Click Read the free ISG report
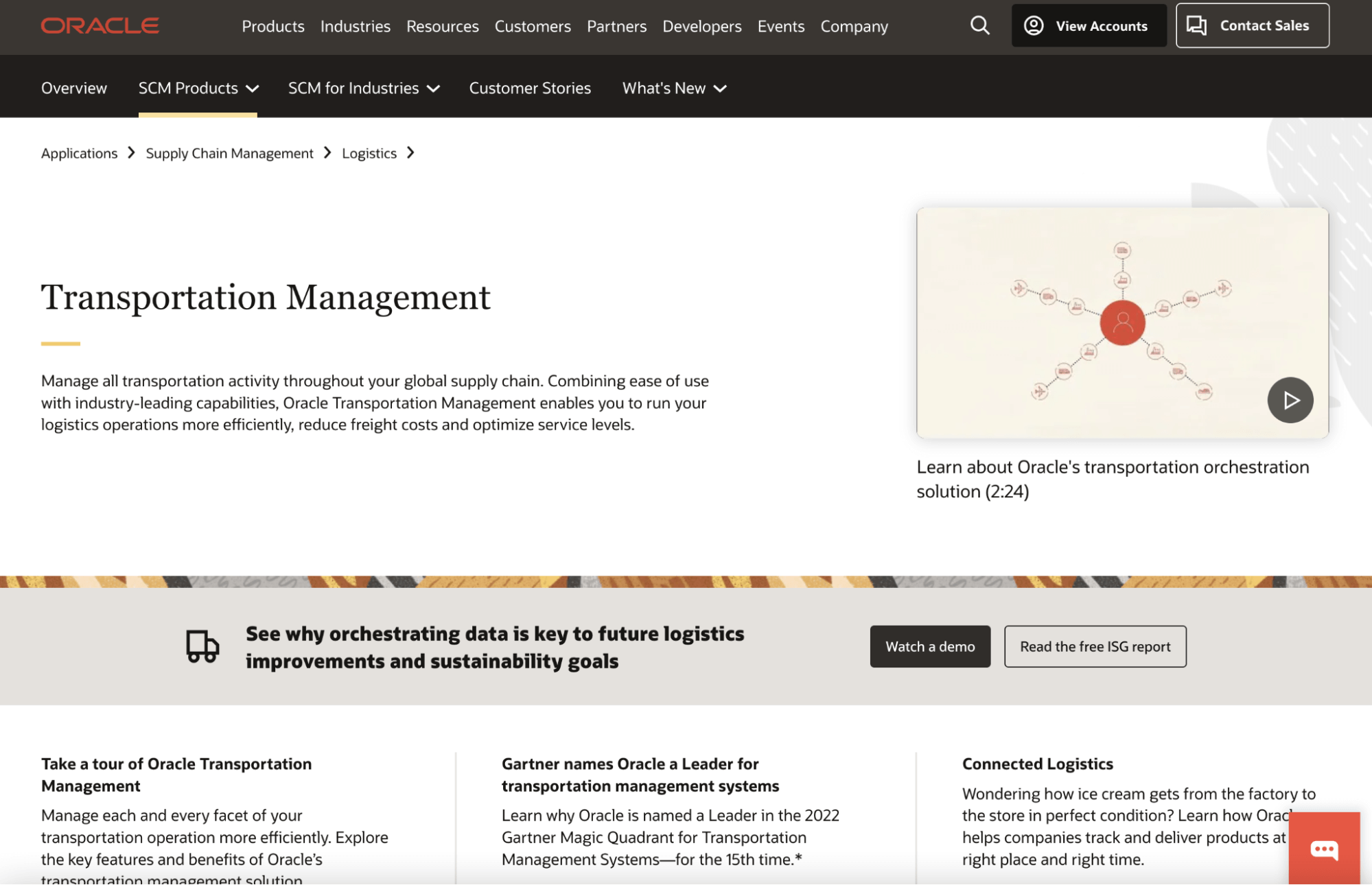 [x=1095, y=646]
